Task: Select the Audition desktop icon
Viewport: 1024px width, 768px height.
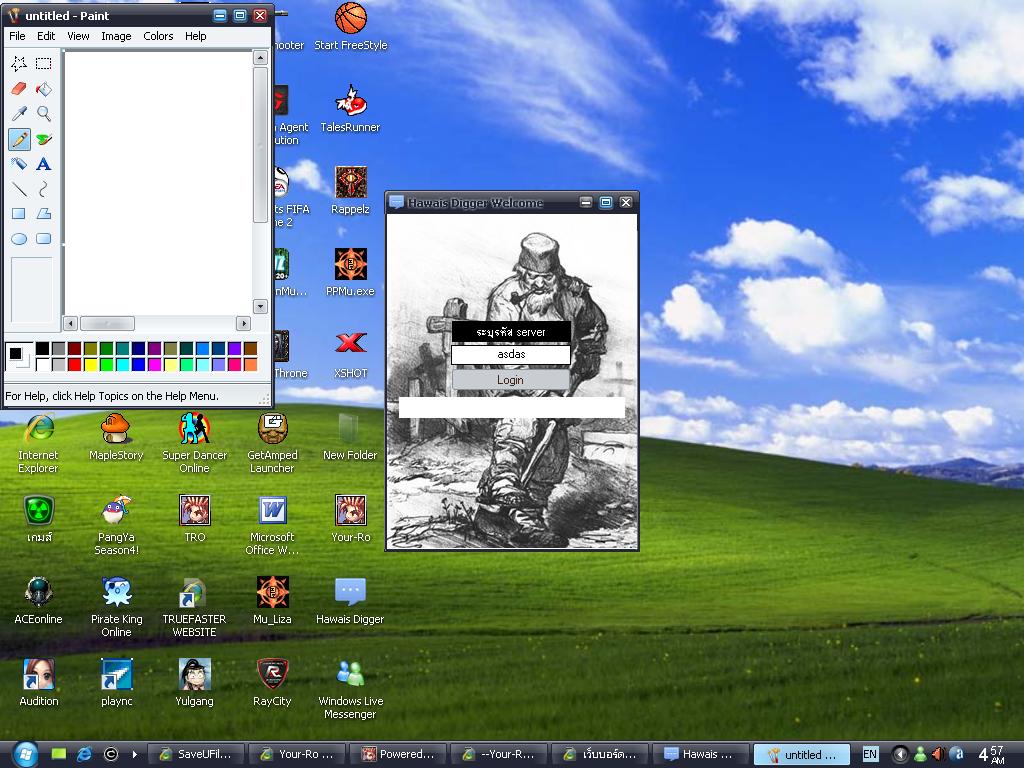Action: point(39,683)
